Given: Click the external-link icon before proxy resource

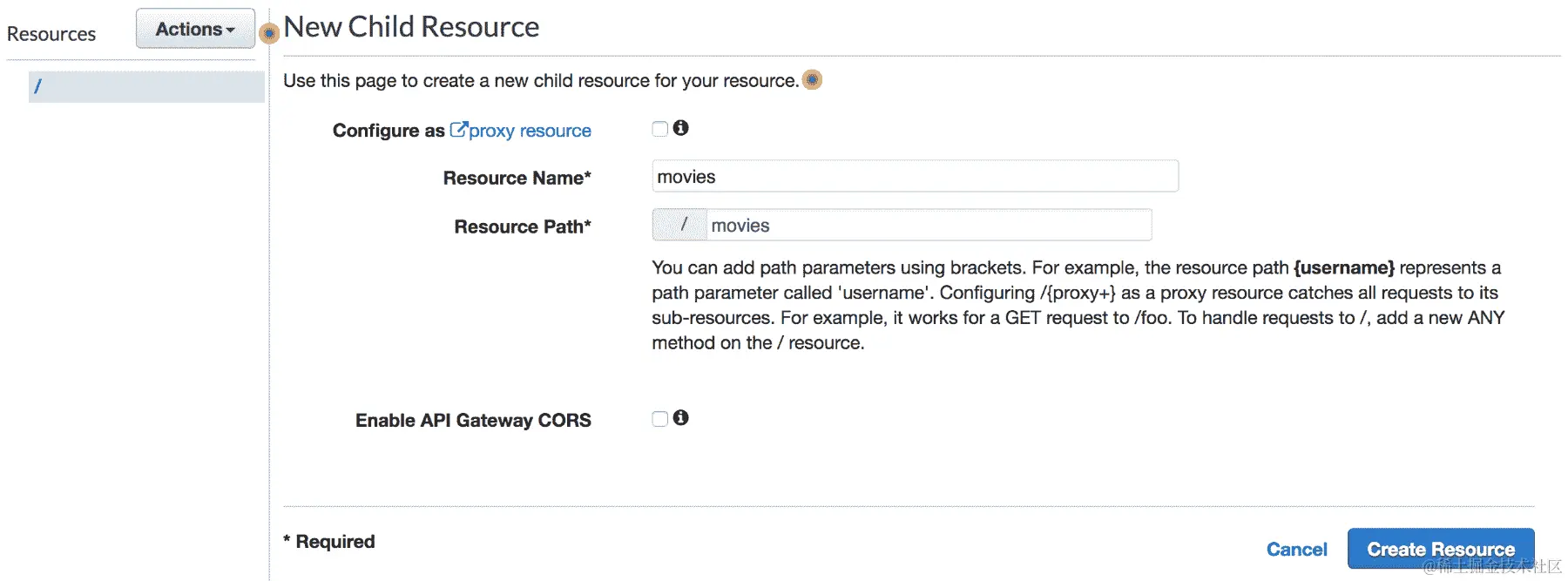Looking at the screenshot, I should click(458, 130).
